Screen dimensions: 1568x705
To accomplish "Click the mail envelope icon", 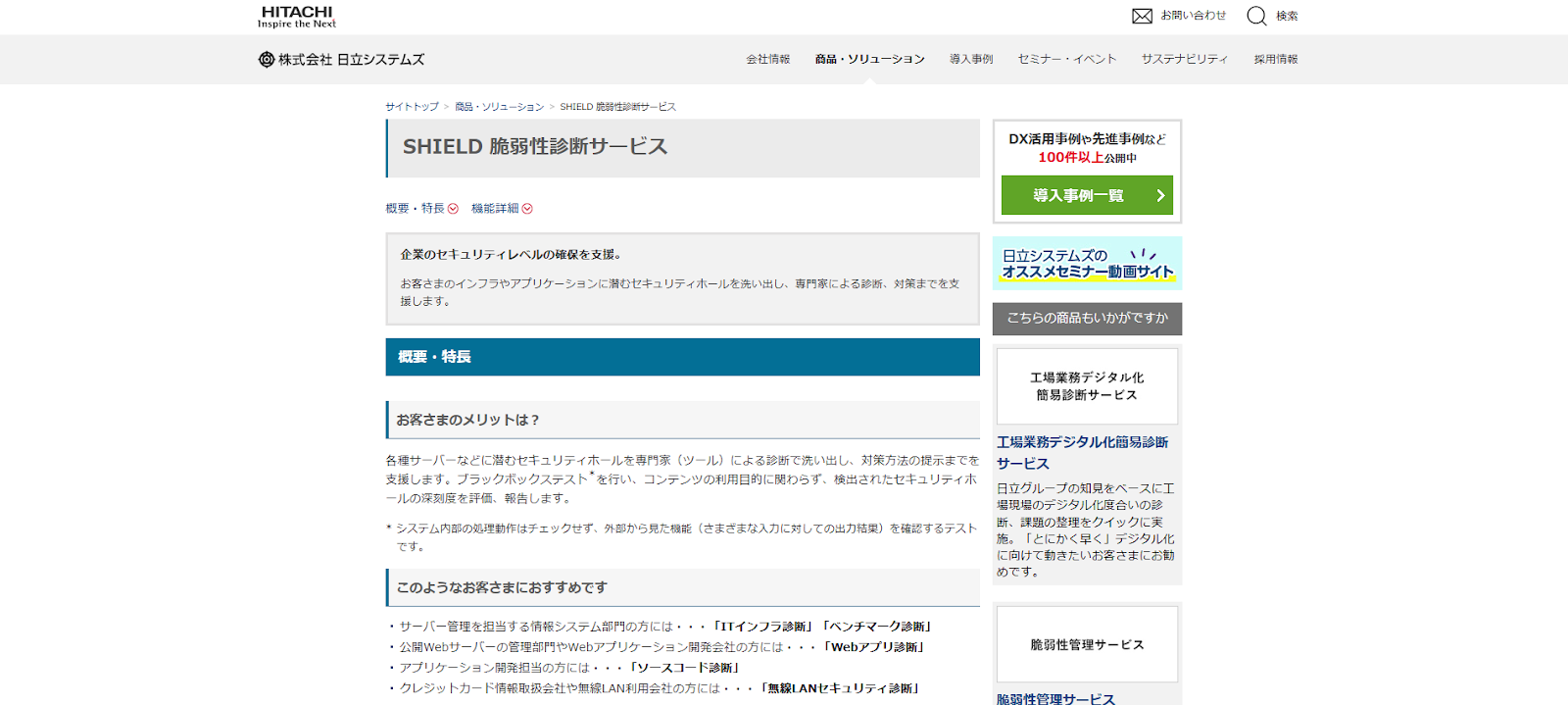I will pos(1142,16).
